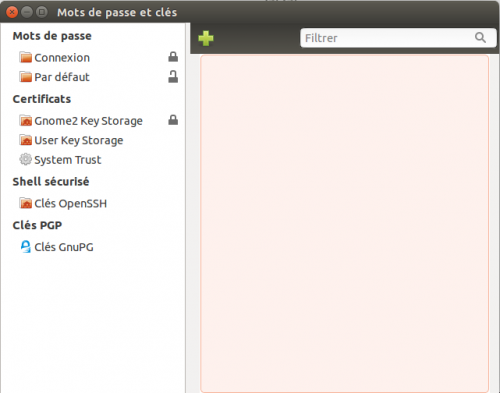The image size is (500, 393).
Task: Click the Connexion keyring folder icon
Action: pos(26,57)
